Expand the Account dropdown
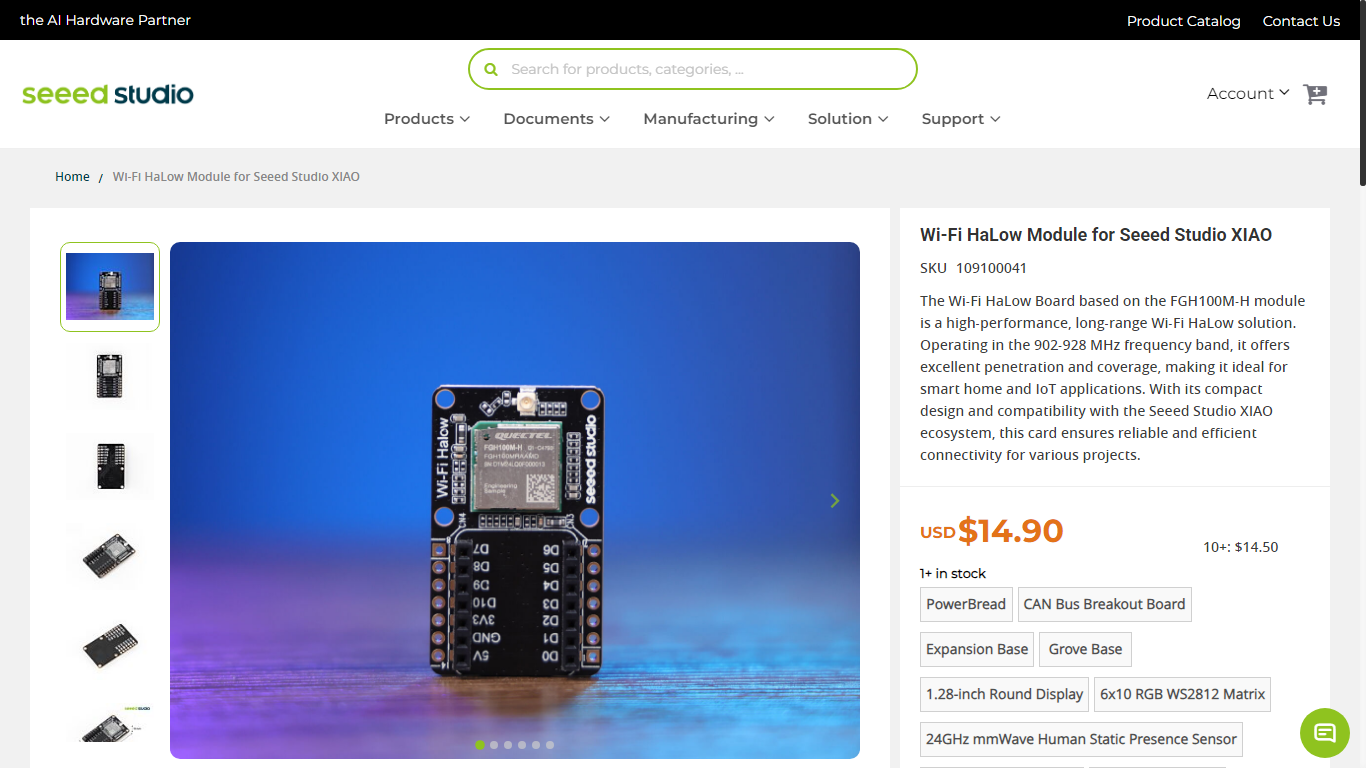Viewport: 1366px width, 768px height. tap(1248, 93)
